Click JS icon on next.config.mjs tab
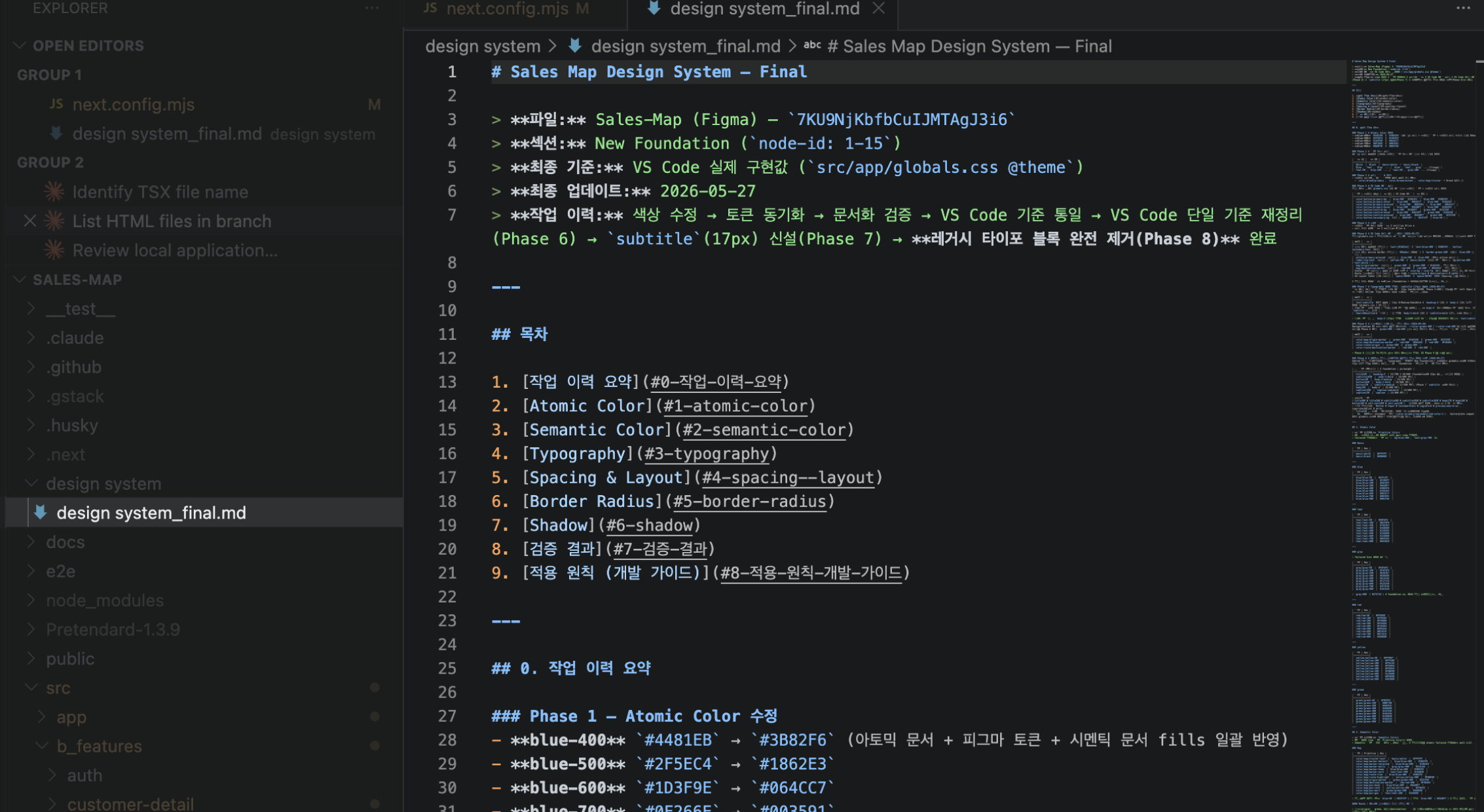1484x812 pixels. click(430, 9)
